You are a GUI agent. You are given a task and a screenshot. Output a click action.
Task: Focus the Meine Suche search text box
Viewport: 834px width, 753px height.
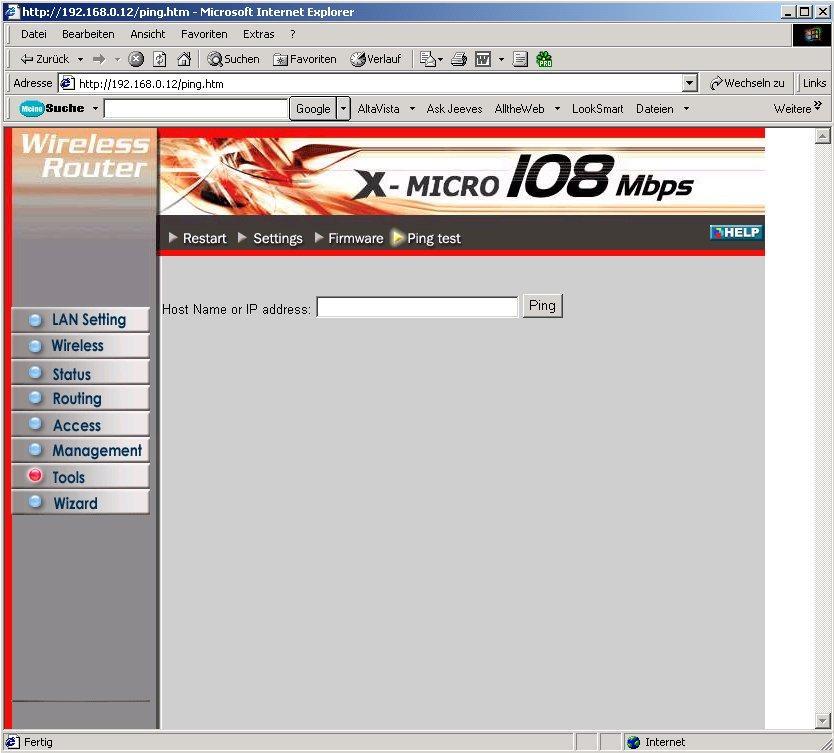tap(196, 108)
